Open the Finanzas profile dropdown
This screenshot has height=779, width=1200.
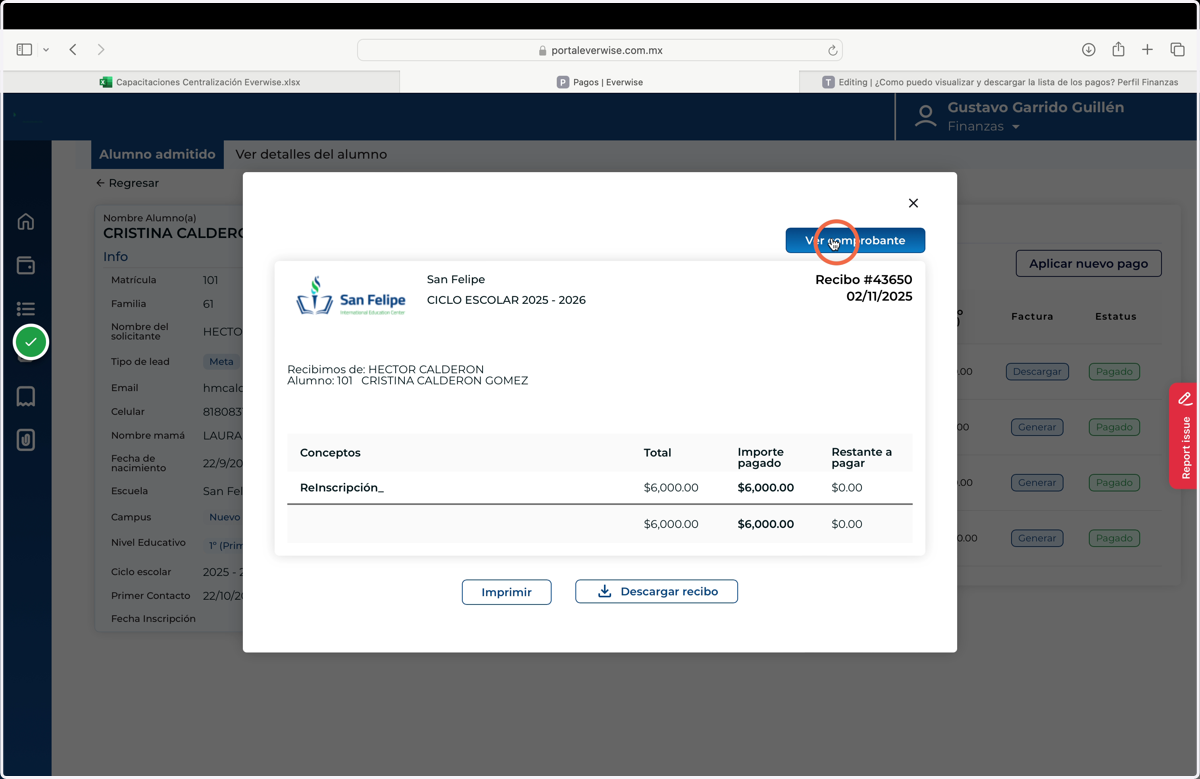(984, 127)
